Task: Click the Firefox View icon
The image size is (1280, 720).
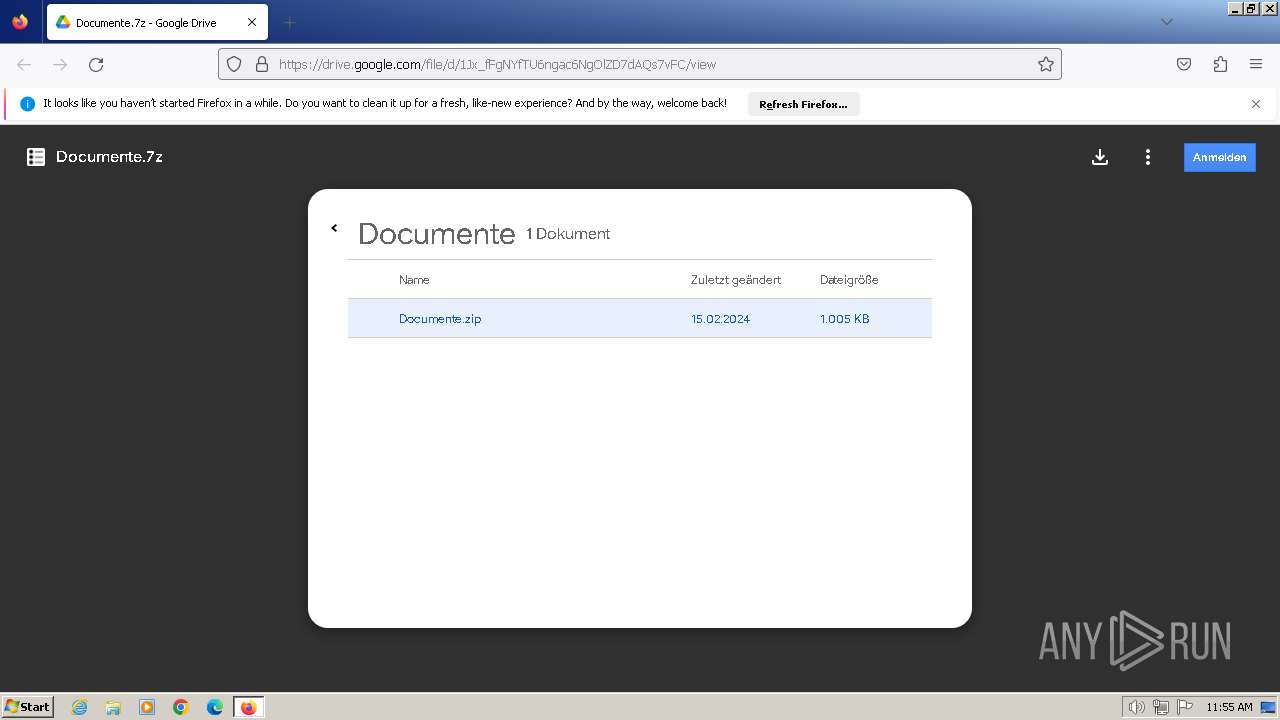Action: tap(20, 22)
